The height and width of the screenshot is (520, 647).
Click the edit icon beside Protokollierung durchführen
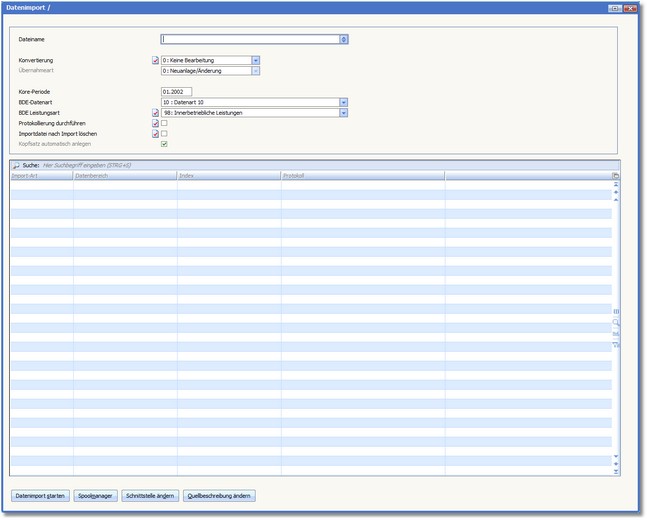(x=155, y=123)
